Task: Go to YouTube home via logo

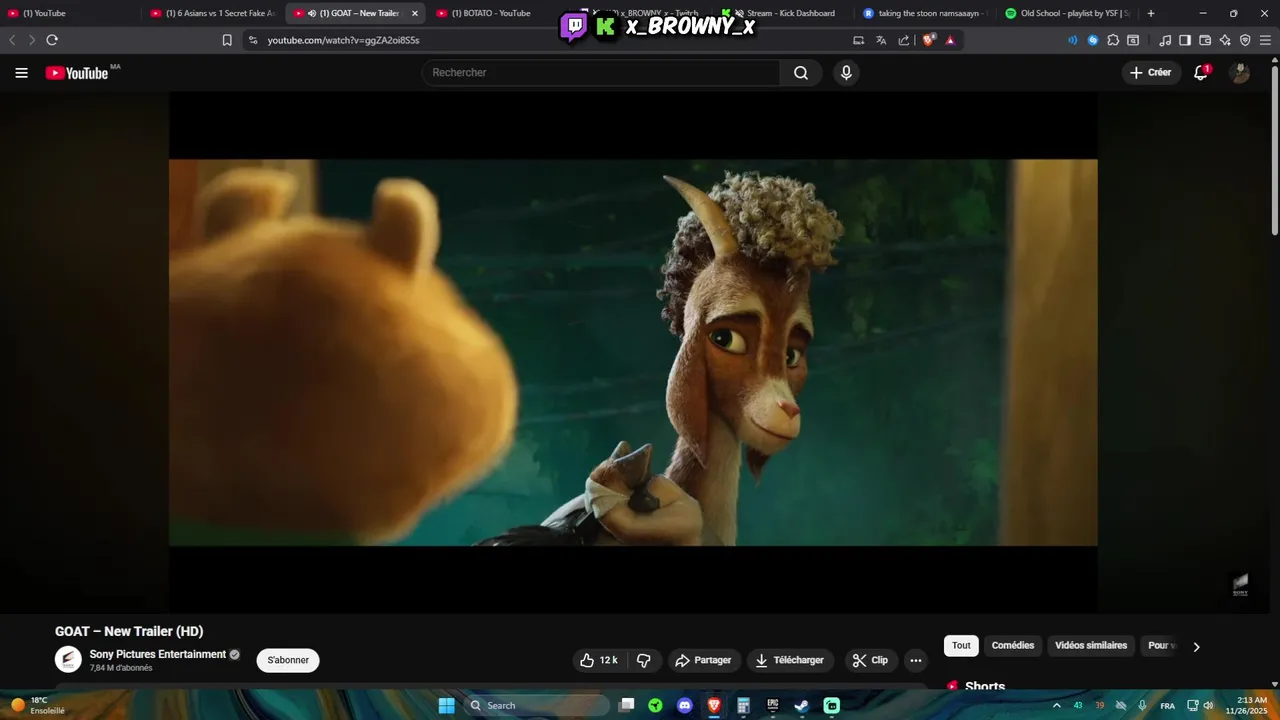Action: (77, 73)
